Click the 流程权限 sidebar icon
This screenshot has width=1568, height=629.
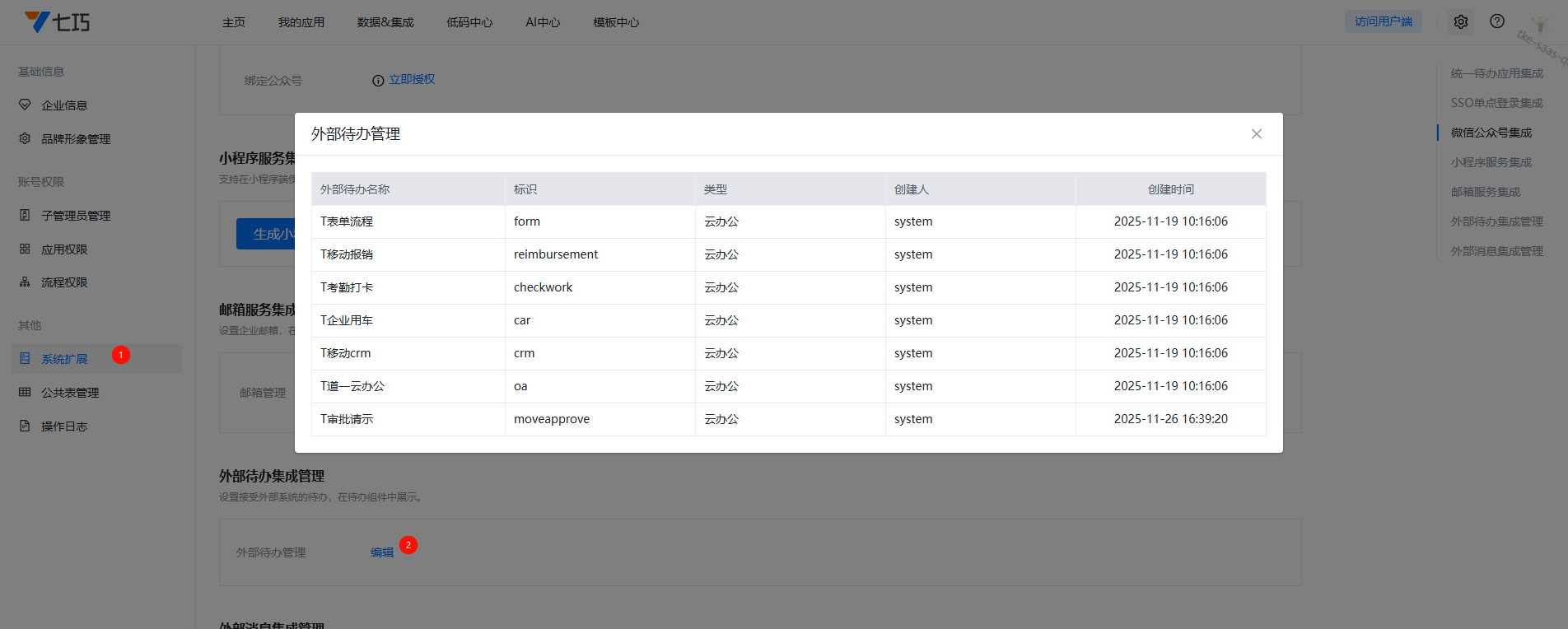coord(25,282)
